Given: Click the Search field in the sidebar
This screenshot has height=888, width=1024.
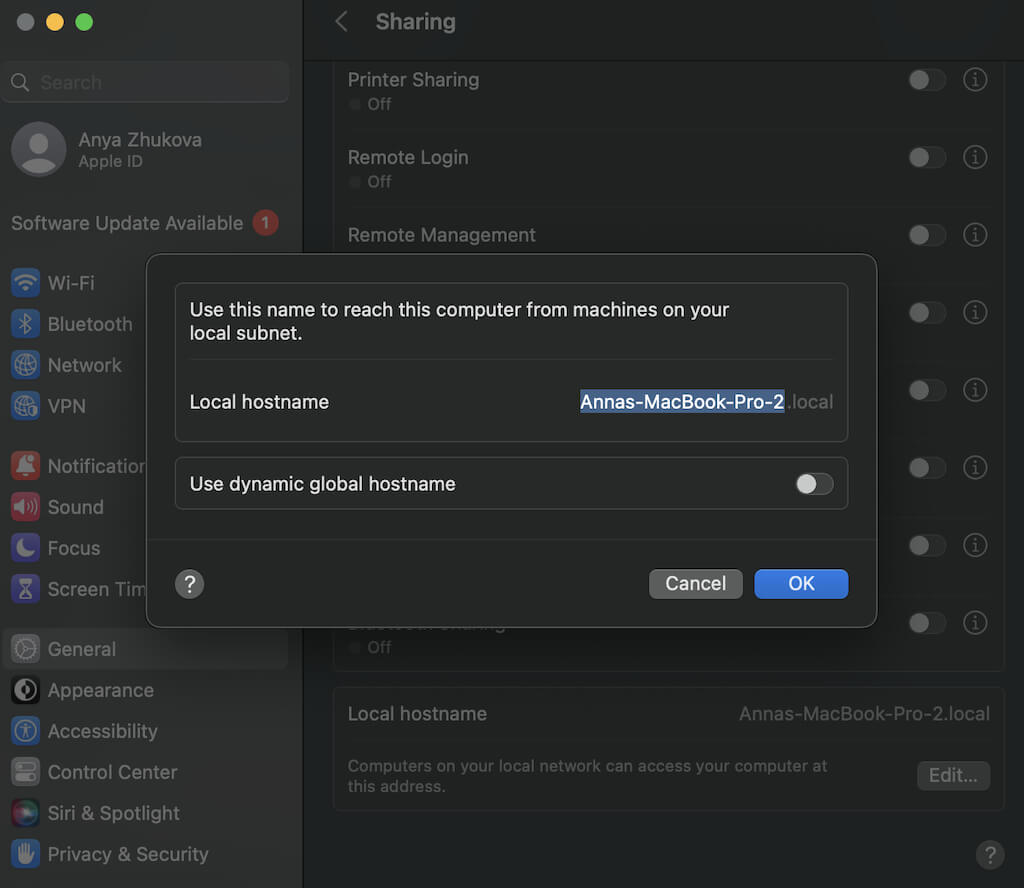Looking at the screenshot, I should click(x=145, y=82).
